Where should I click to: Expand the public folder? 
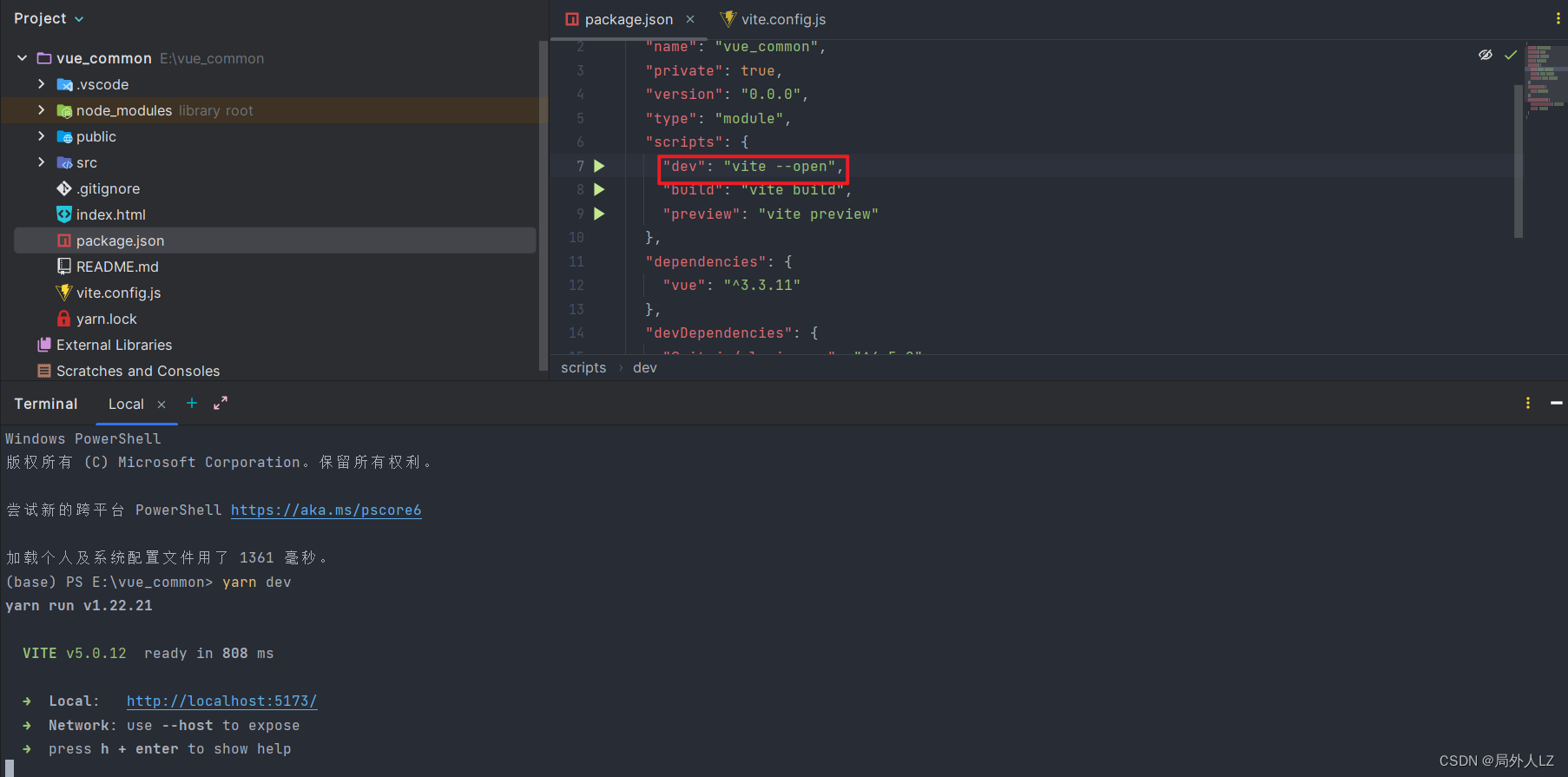(41, 136)
